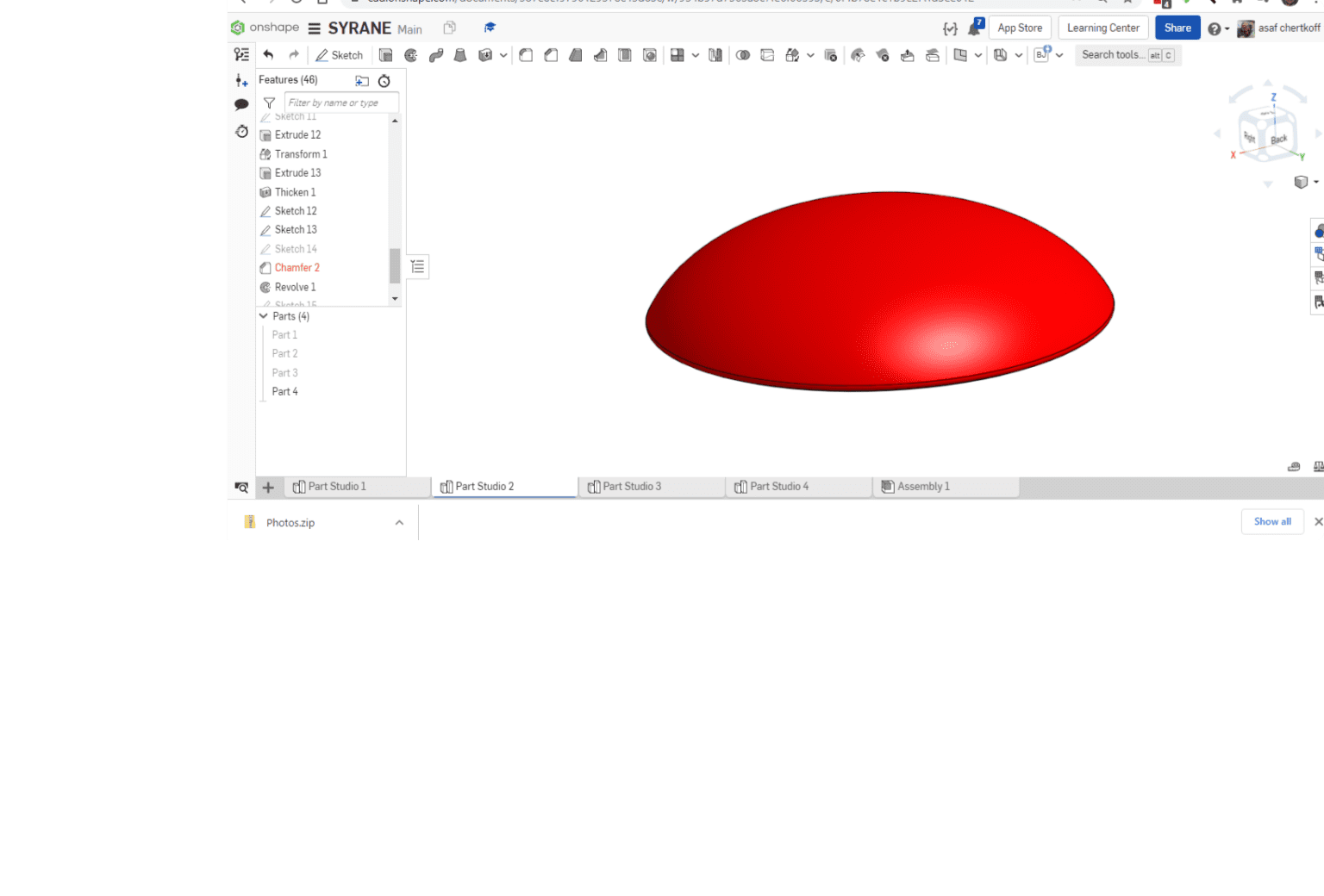This screenshot has width=1324, height=896.
Task: Select the Modify fillet tool
Action: point(858,55)
